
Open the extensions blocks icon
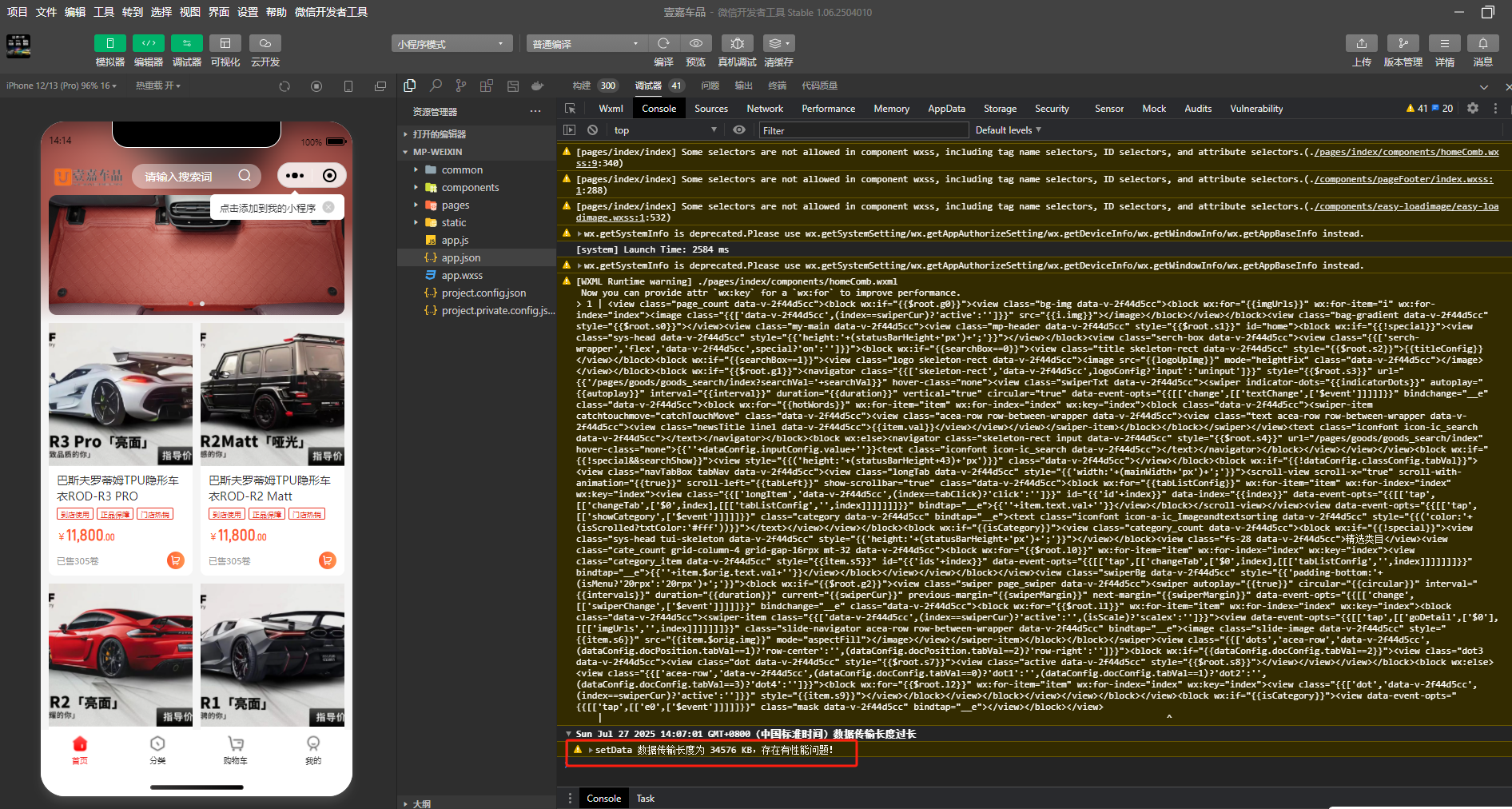pyautogui.click(x=487, y=86)
